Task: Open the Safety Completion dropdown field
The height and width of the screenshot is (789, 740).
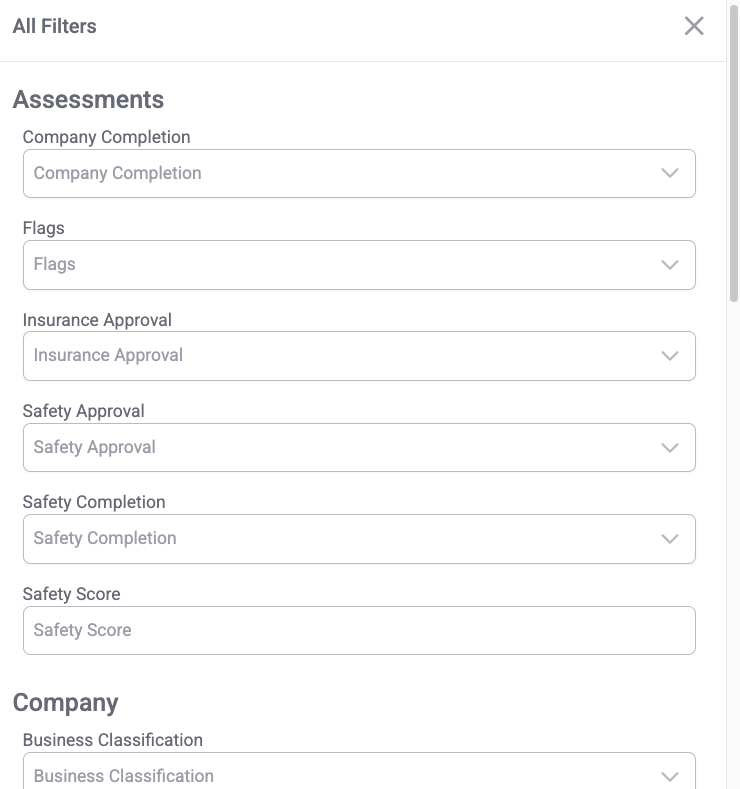Action: (x=340, y=539)
